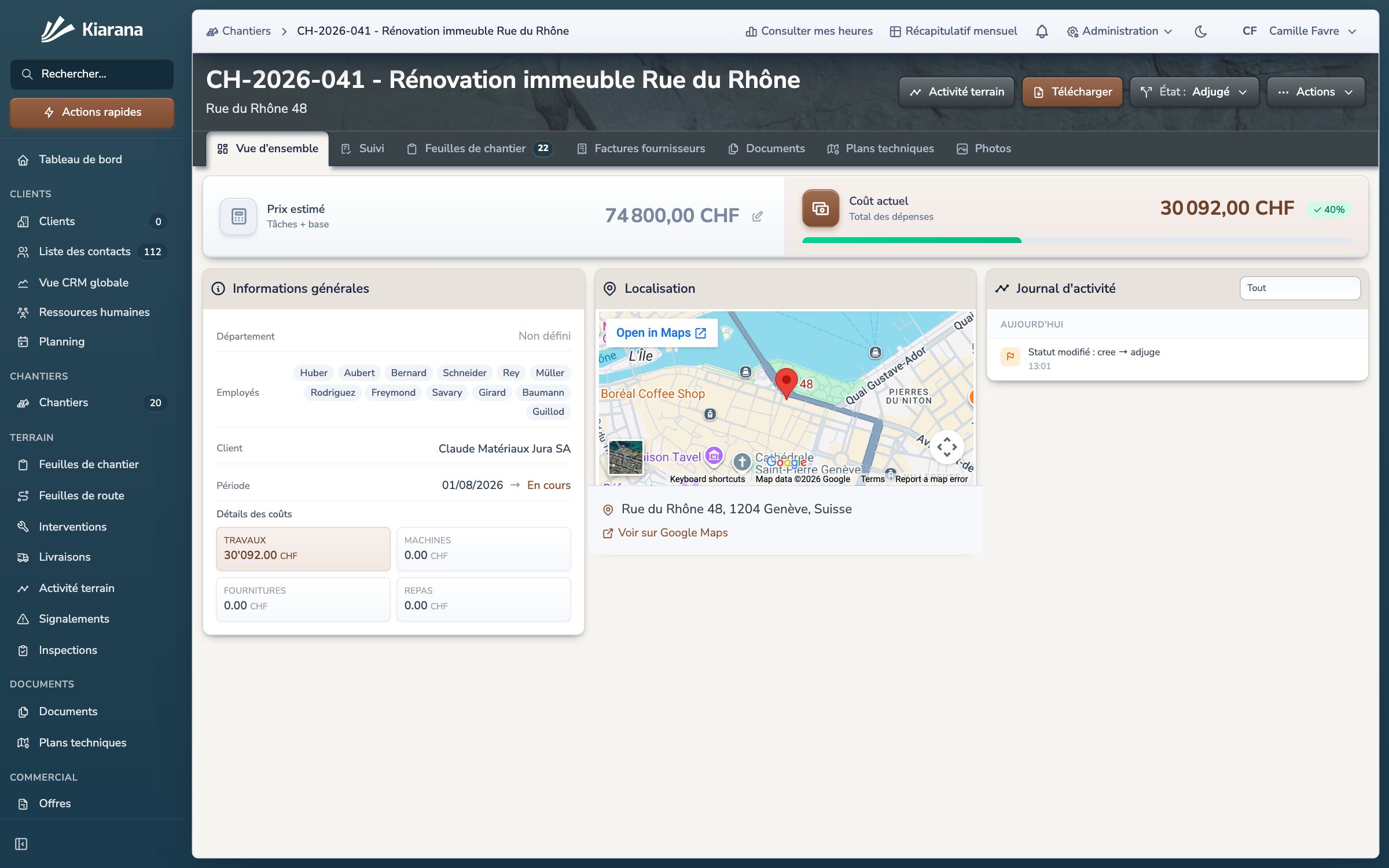This screenshot has height=868, width=1389.
Task: Click the Huber employee tag
Action: pyautogui.click(x=314, y=373)
